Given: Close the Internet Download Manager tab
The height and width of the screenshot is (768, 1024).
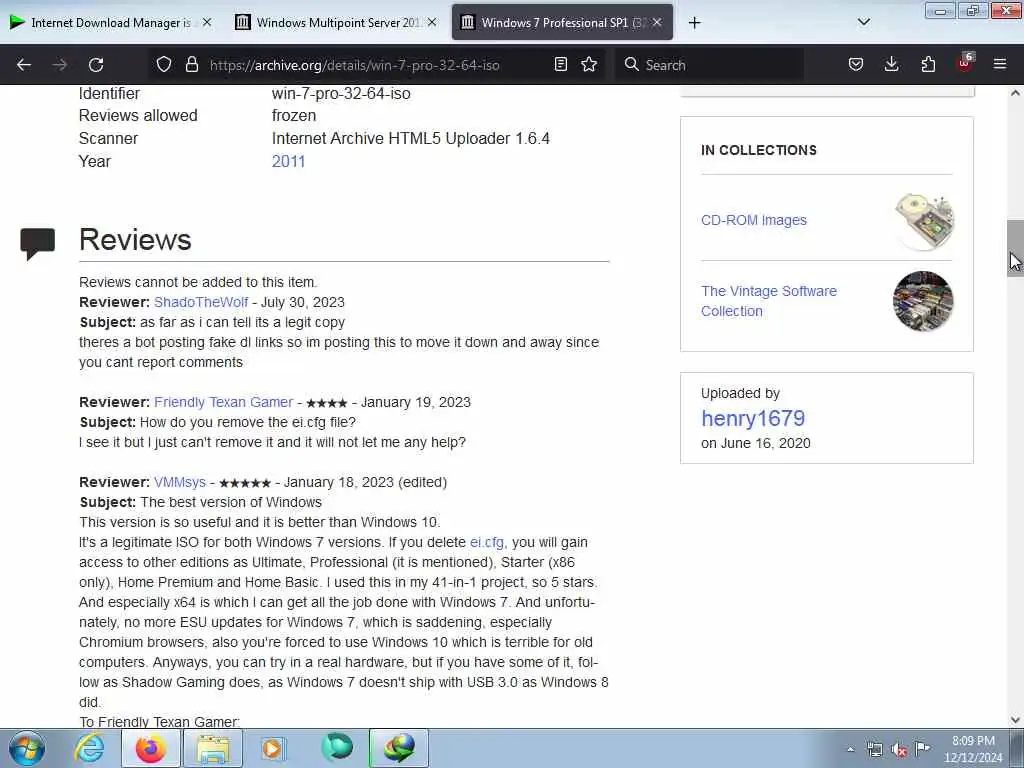Looking at the screenshot, I should (x=207, y=22).
